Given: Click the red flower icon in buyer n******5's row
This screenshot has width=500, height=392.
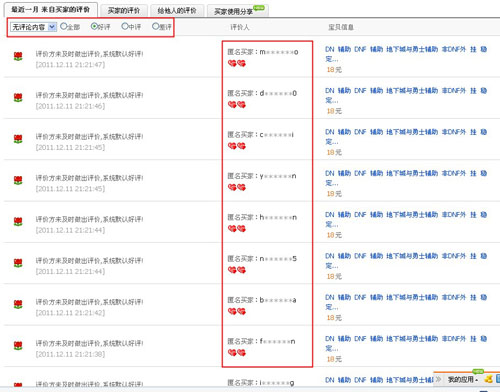Looking at the screenshot, I should (18, 263).
